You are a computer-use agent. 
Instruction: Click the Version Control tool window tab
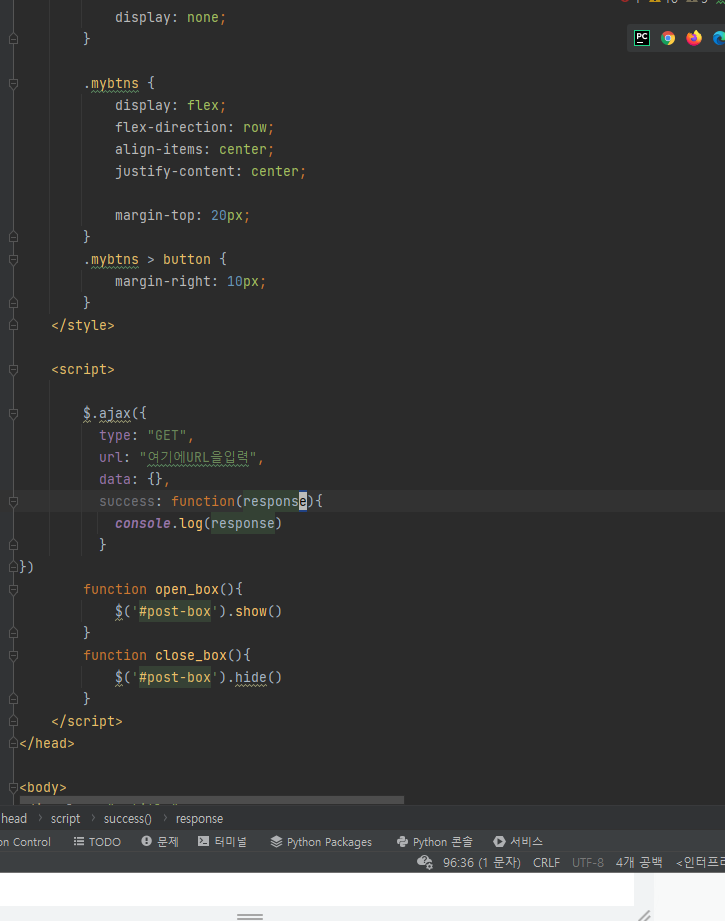coord(25,842)
